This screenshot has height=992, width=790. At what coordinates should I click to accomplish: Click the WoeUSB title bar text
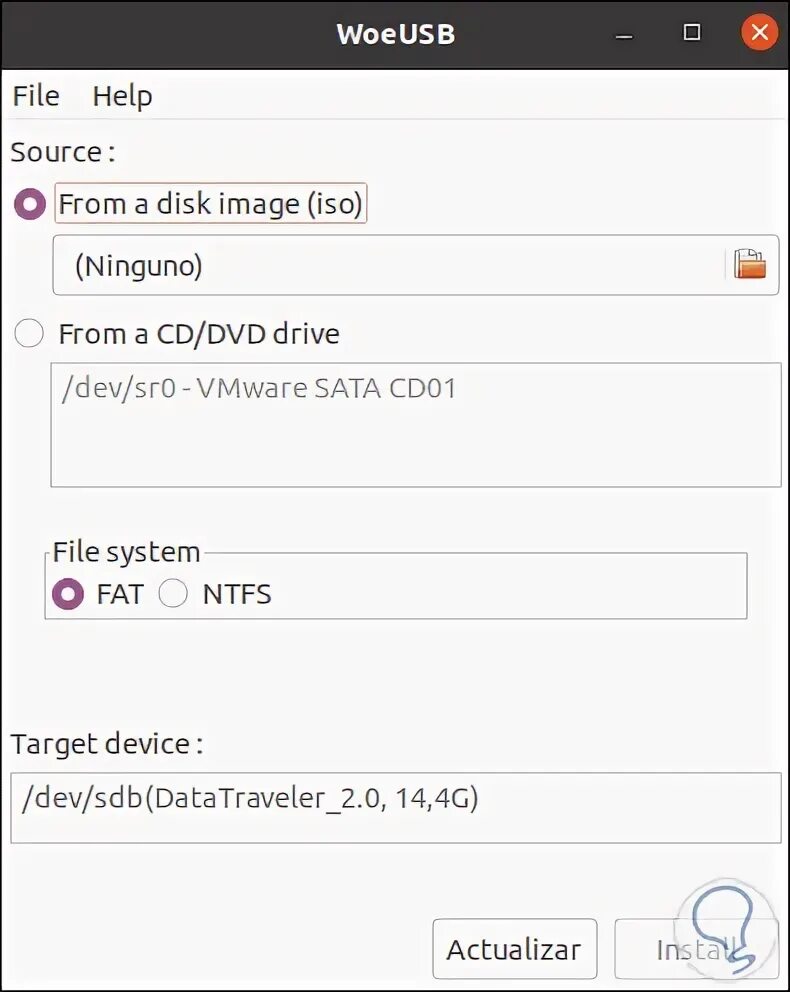tap(395, 33)
